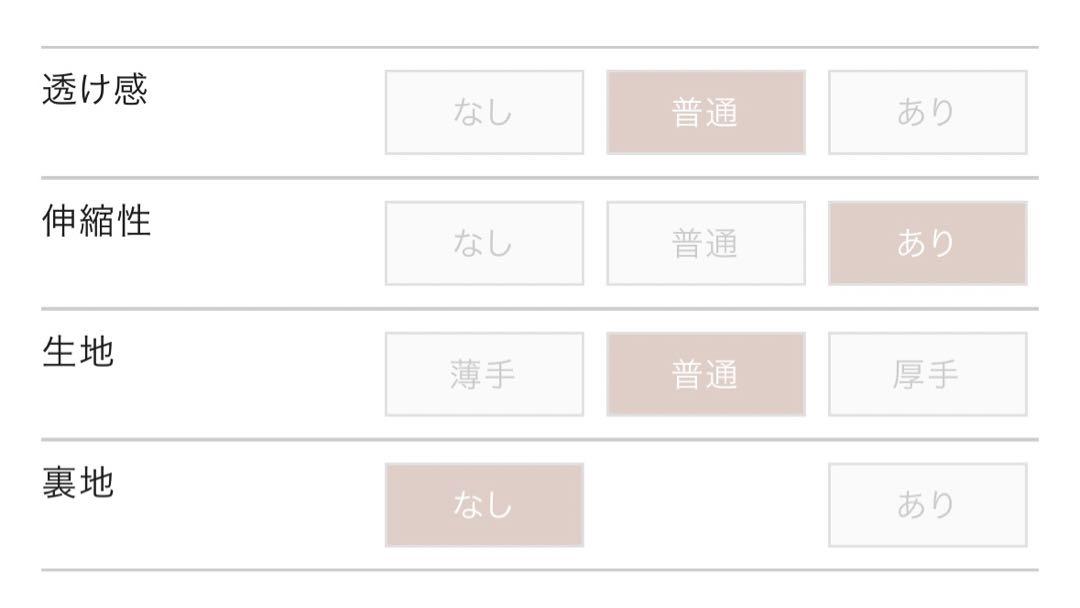Click the 伸縮性 row label
The height and width of the screenshot is (608, 1080).
point(96,220)
